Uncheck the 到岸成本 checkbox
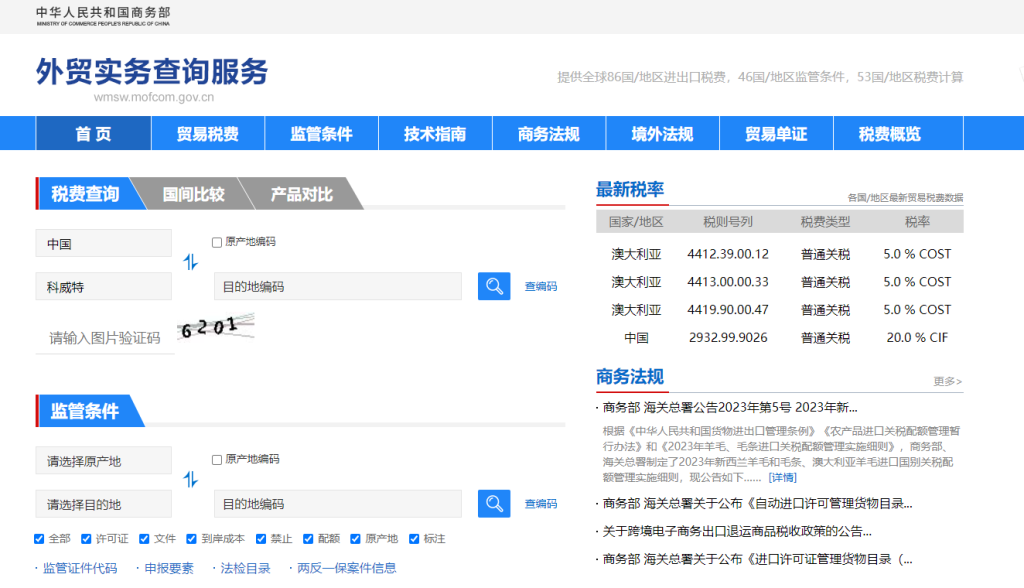 [191, 539]
